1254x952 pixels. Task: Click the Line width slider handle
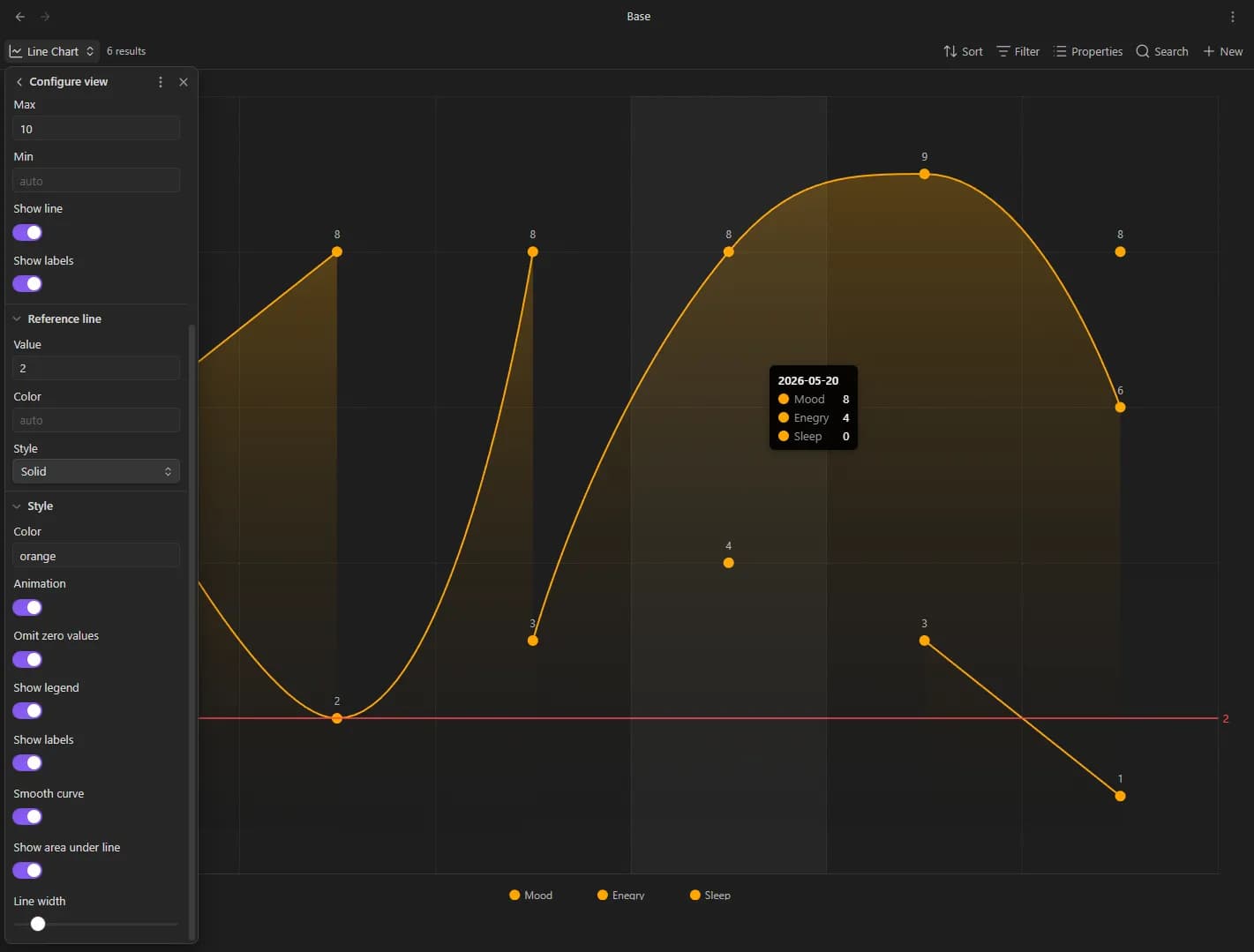pos(38,924)
